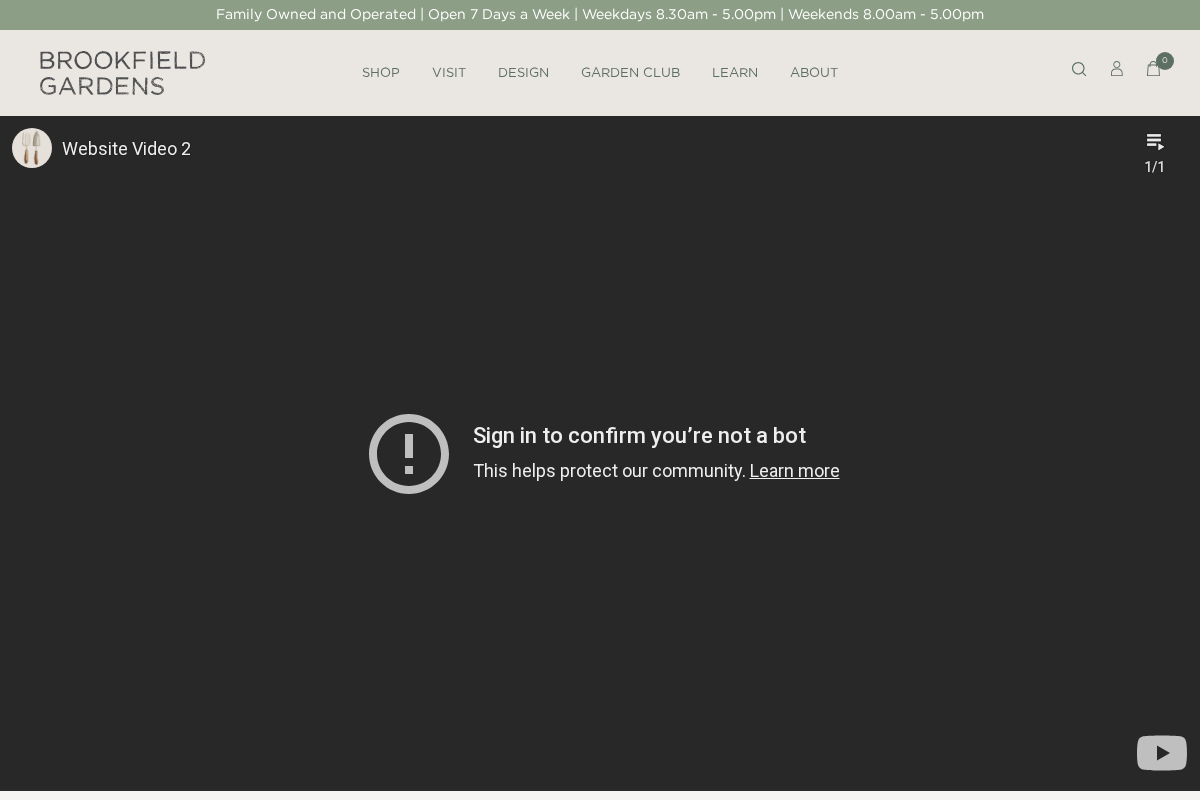Open the Shop menu

click(x=381, y=72)
